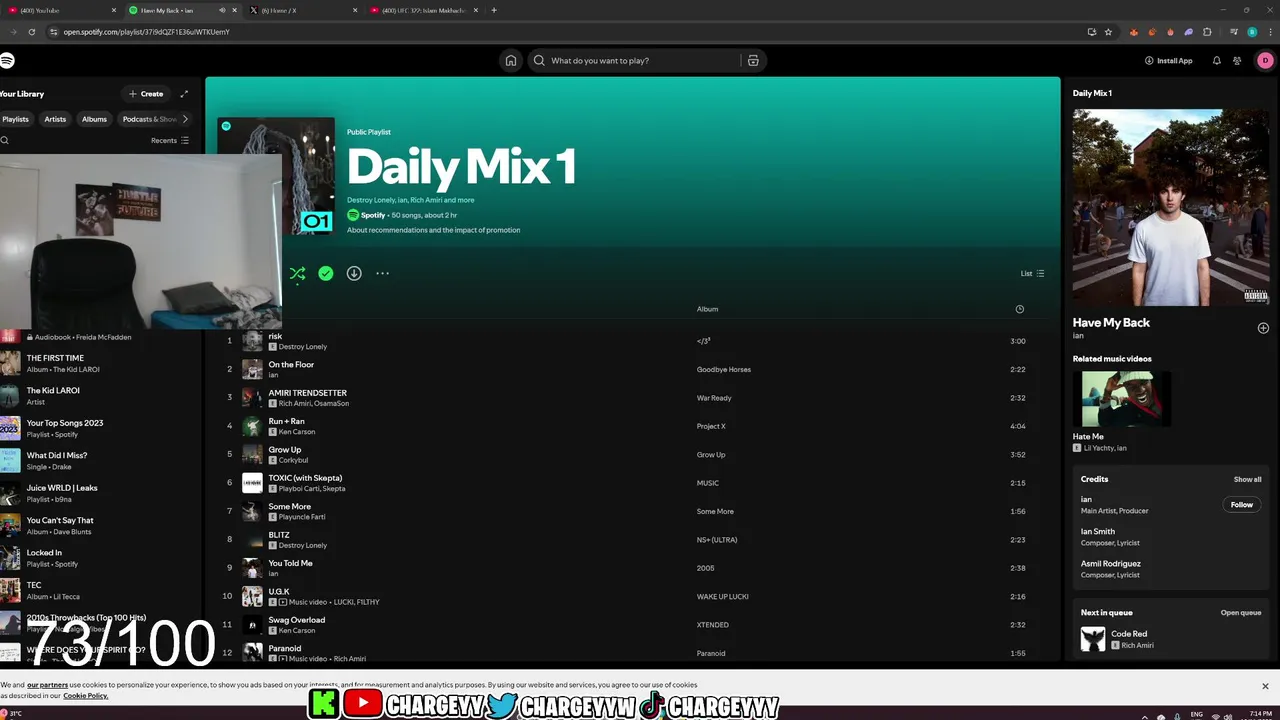Open the user profile avatar D
The height and width of the screenshot is (720, 1280).
[x=1265, y=61]
